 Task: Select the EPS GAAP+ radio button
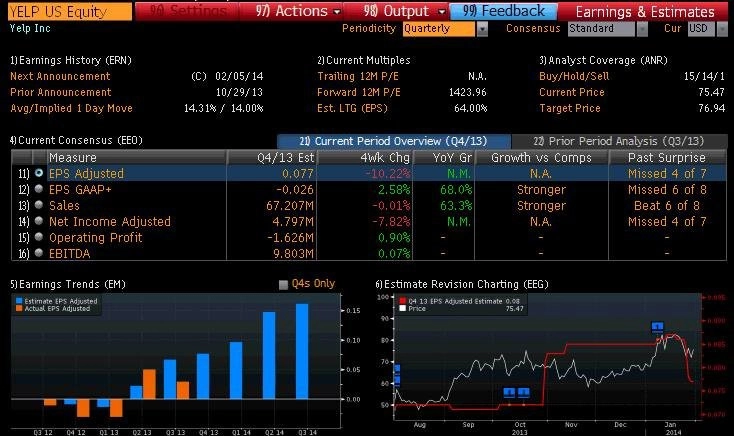pyautogui.click(x=39, y=189)
